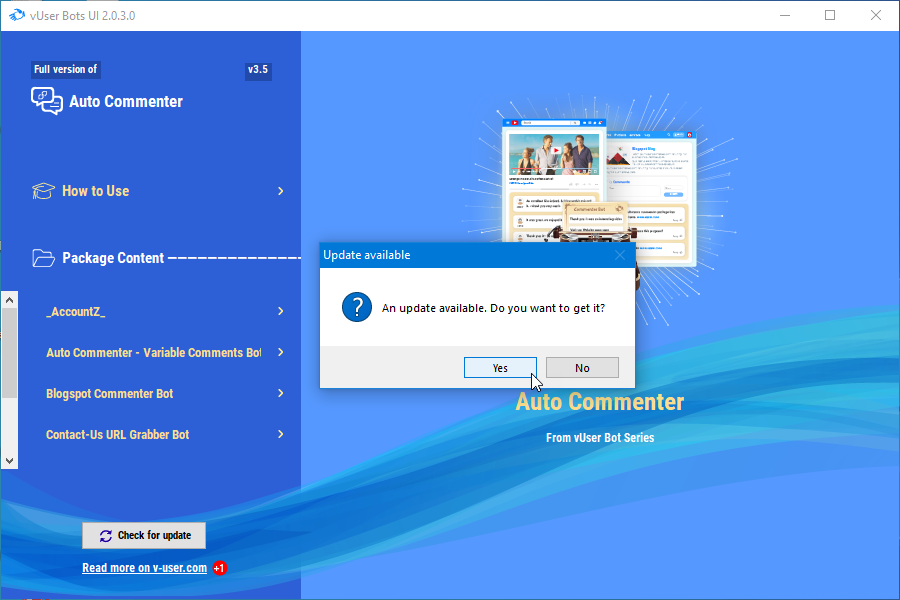Click the package list scrollbar down arrow
The image size is (900, 600).
pos(9,460)
